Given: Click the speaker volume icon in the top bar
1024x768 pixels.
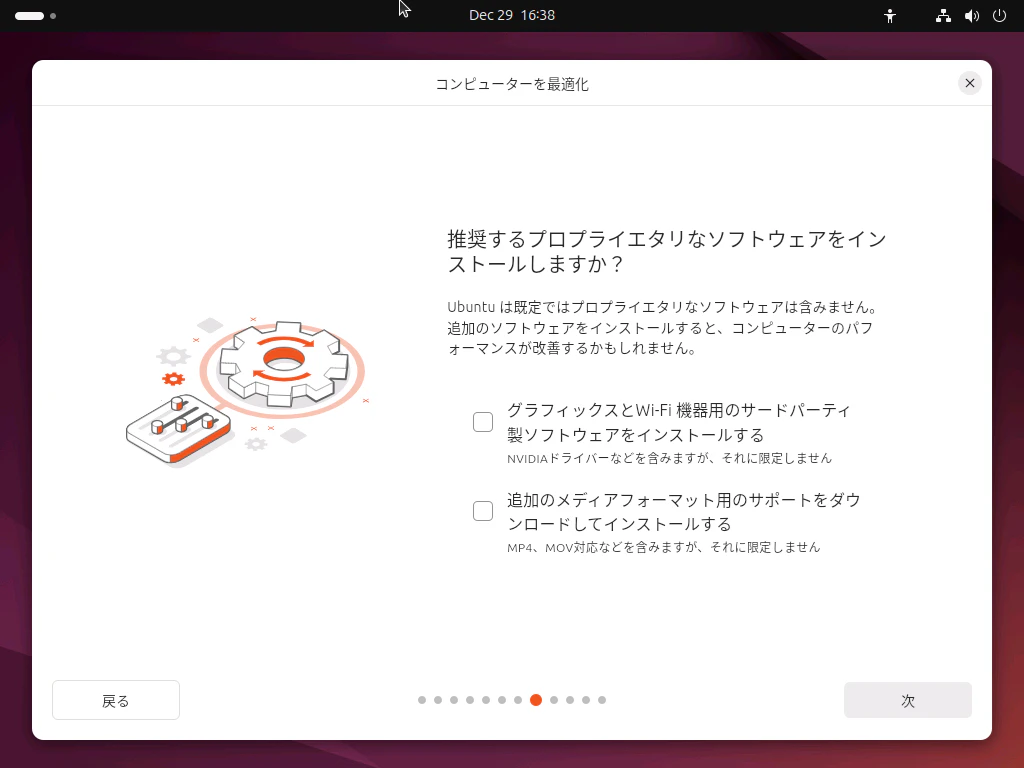Looking at the screenshot, I should (971, 15).
